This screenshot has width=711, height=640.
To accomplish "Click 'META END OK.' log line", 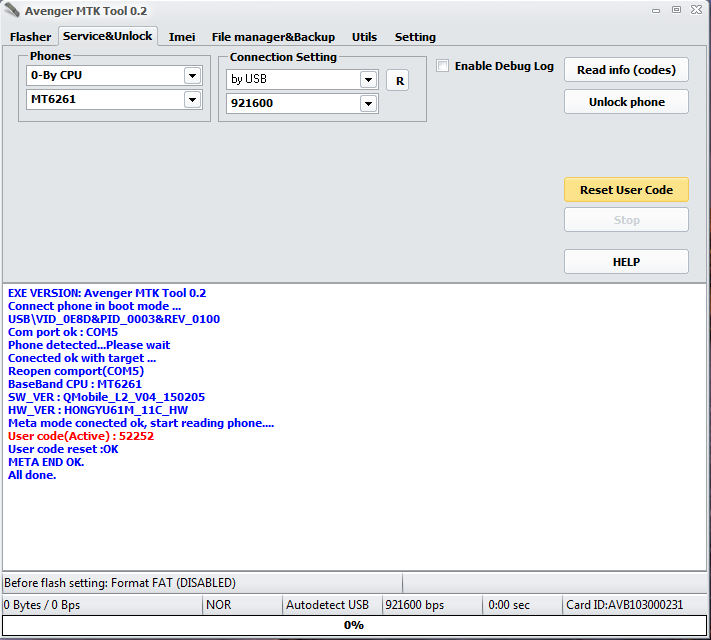I will pos(46,462).
